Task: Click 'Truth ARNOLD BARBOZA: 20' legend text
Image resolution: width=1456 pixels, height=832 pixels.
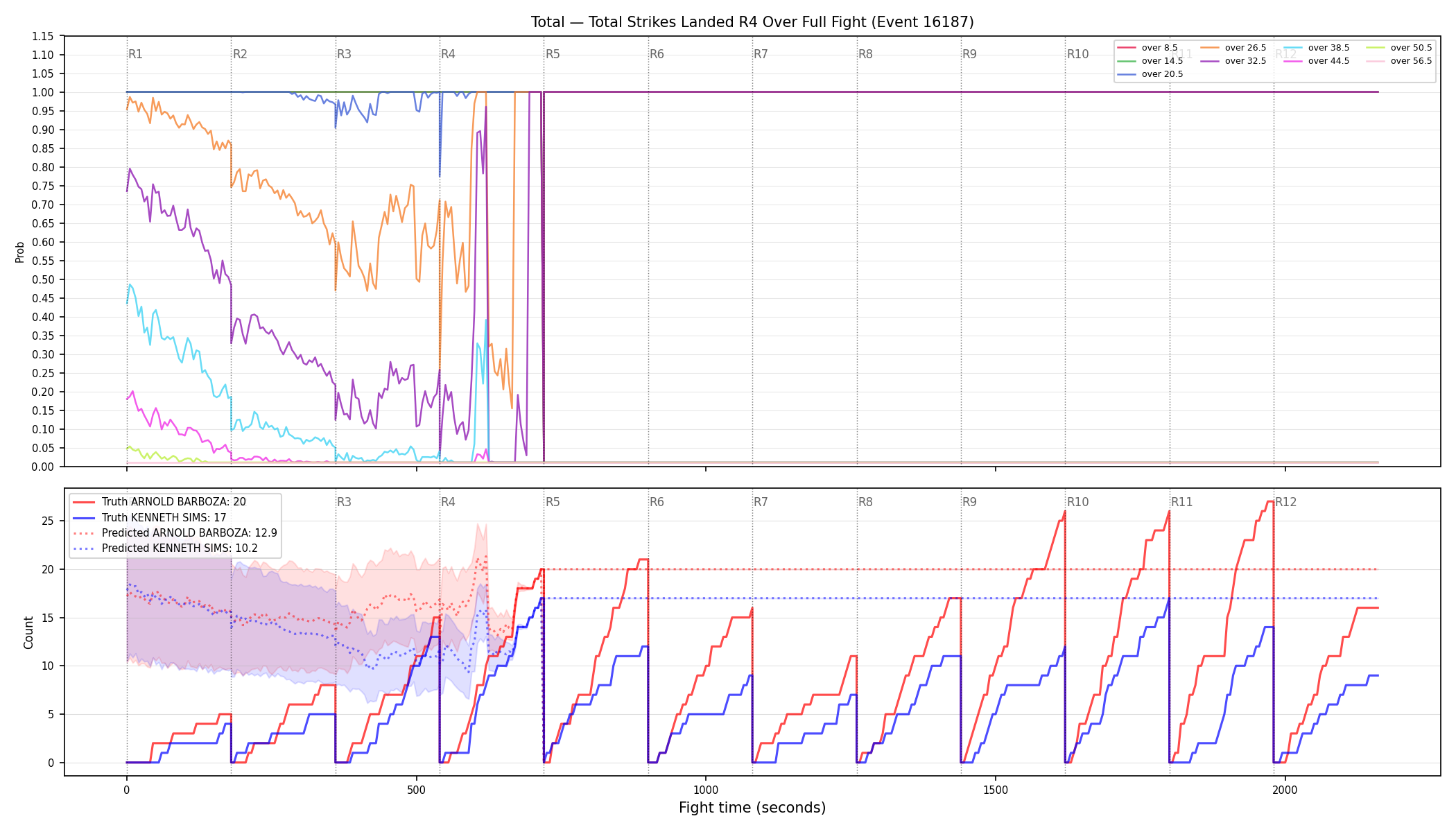Action: 173,502
